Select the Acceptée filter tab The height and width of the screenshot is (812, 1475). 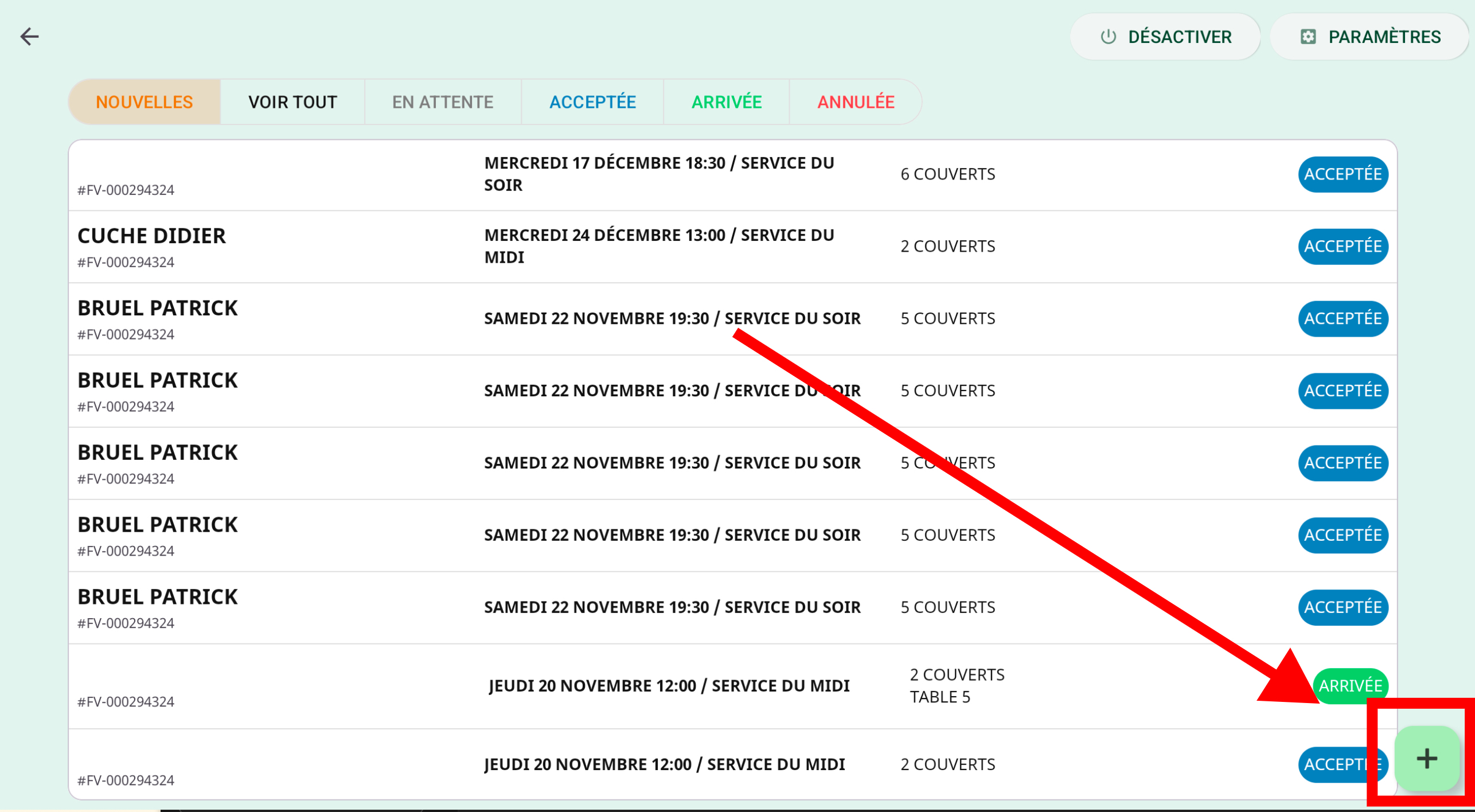pos(592,102)
